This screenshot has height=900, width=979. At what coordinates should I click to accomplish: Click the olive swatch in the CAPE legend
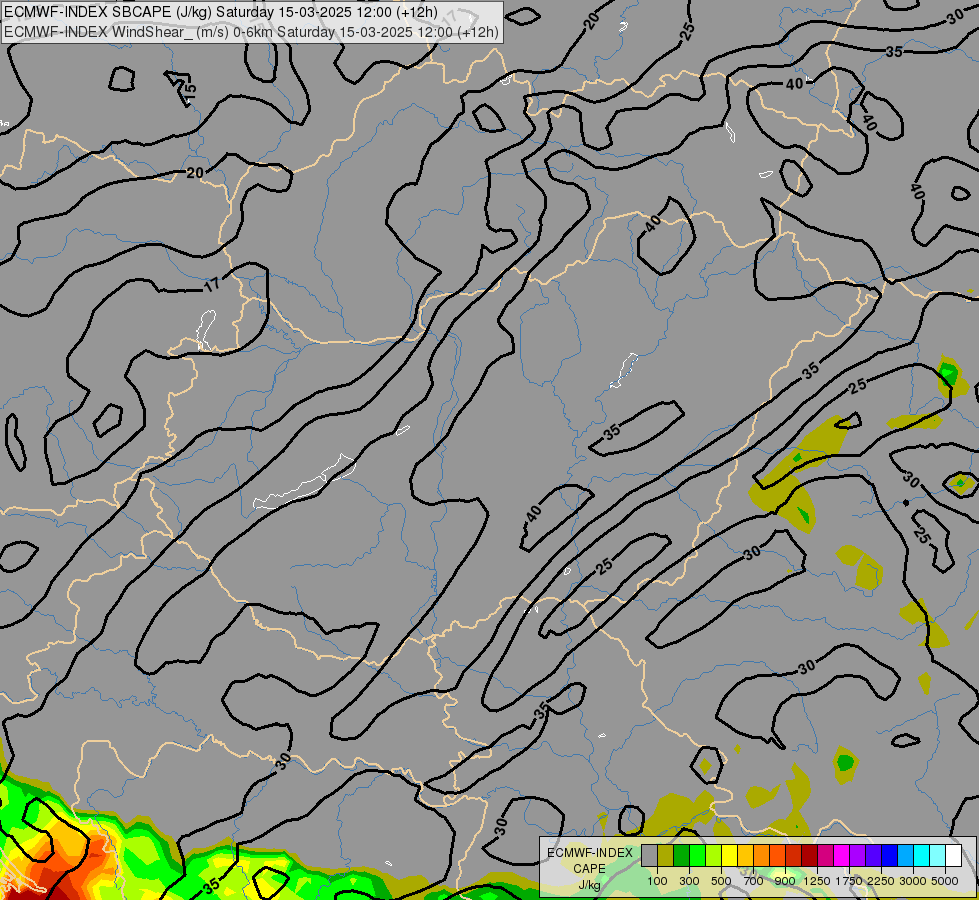point(666,856)
